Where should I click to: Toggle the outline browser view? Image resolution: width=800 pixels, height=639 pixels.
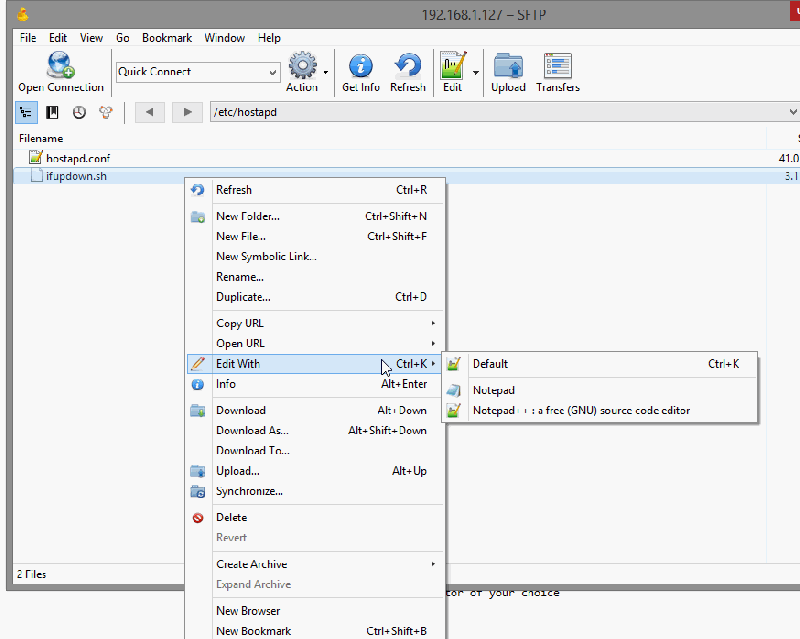click(25, 112)
